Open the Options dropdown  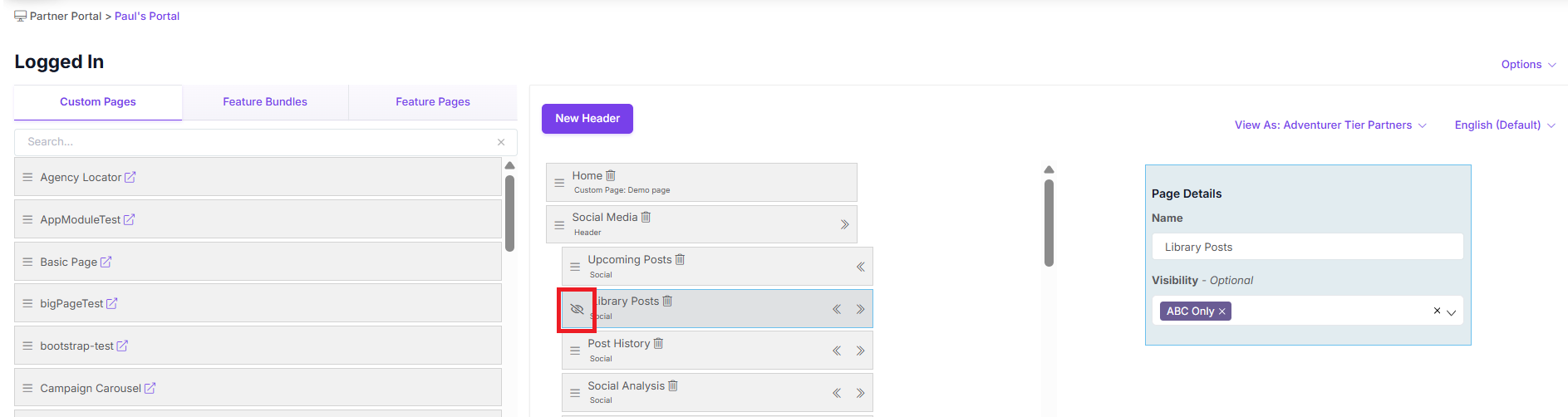coord(1528,64)
